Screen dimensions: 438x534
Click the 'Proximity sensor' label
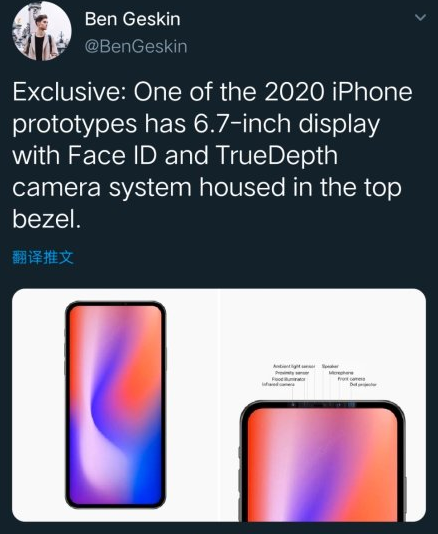point(292,373)
